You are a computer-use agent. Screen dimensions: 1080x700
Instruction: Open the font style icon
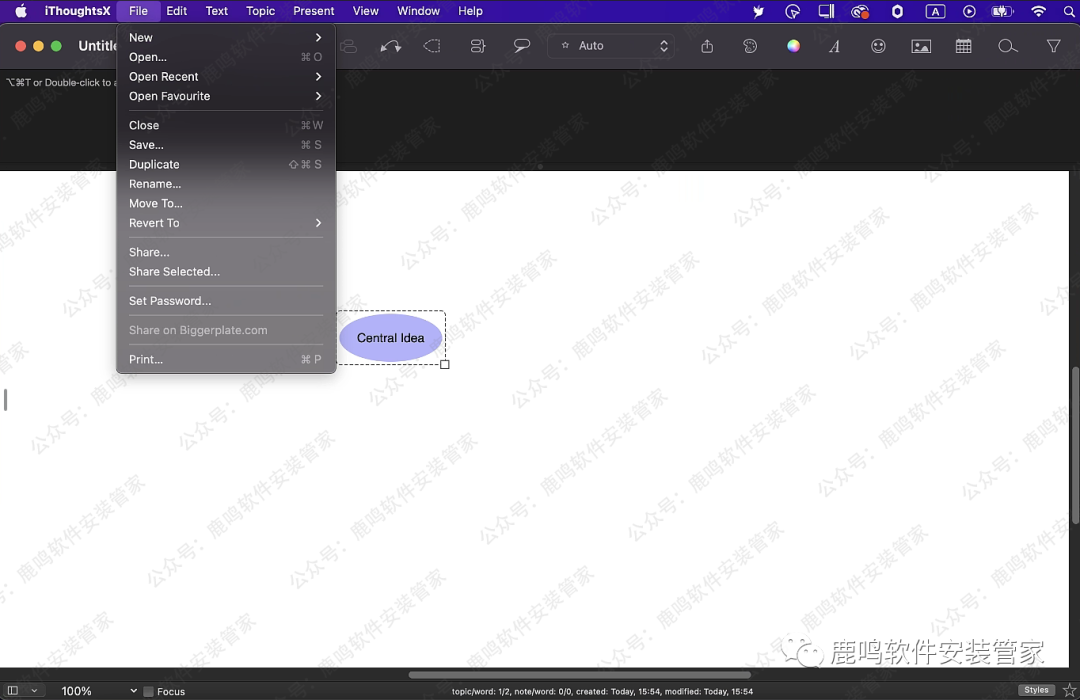834,46
